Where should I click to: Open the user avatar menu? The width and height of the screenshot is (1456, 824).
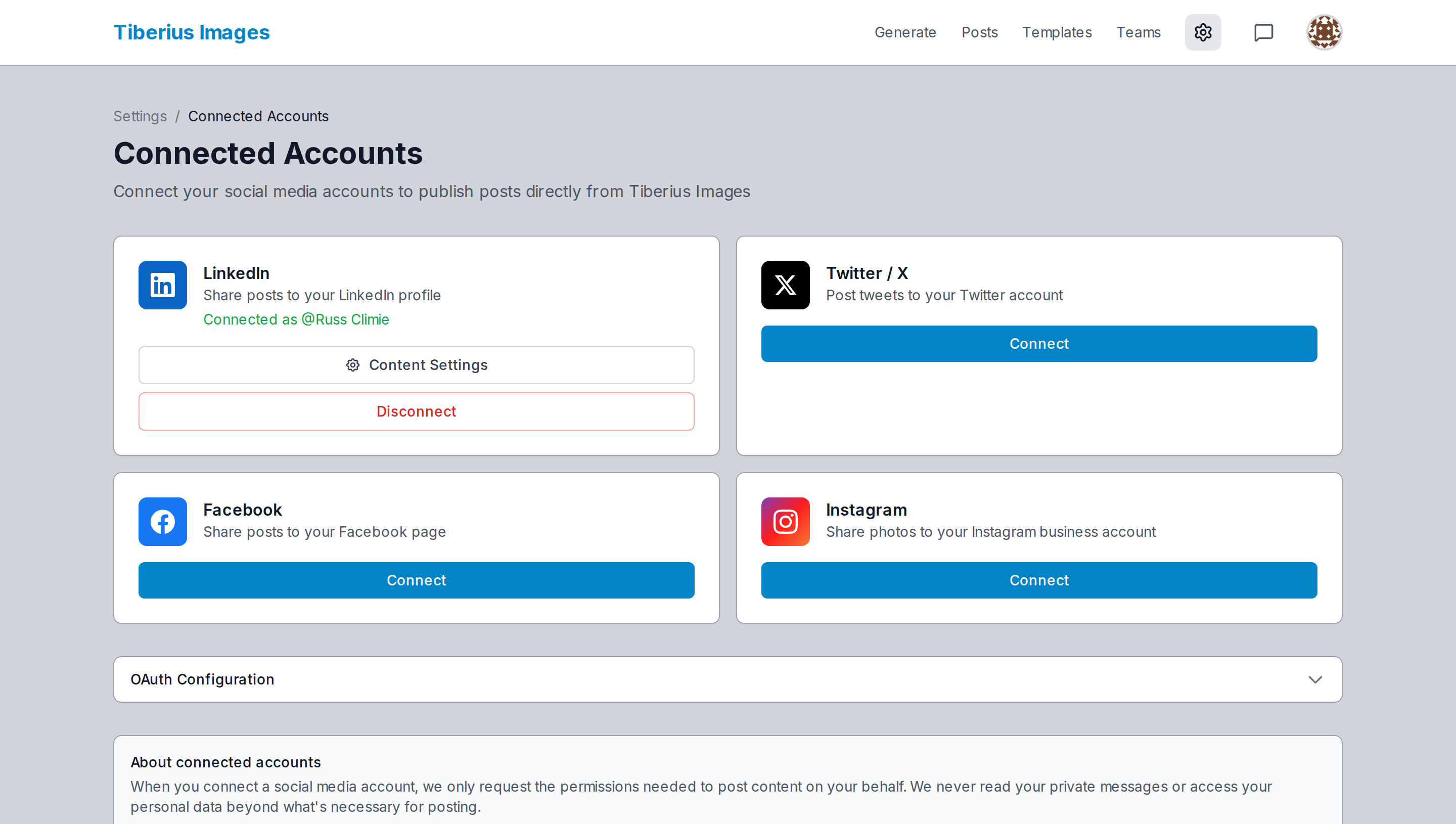tap(1324, 32)
